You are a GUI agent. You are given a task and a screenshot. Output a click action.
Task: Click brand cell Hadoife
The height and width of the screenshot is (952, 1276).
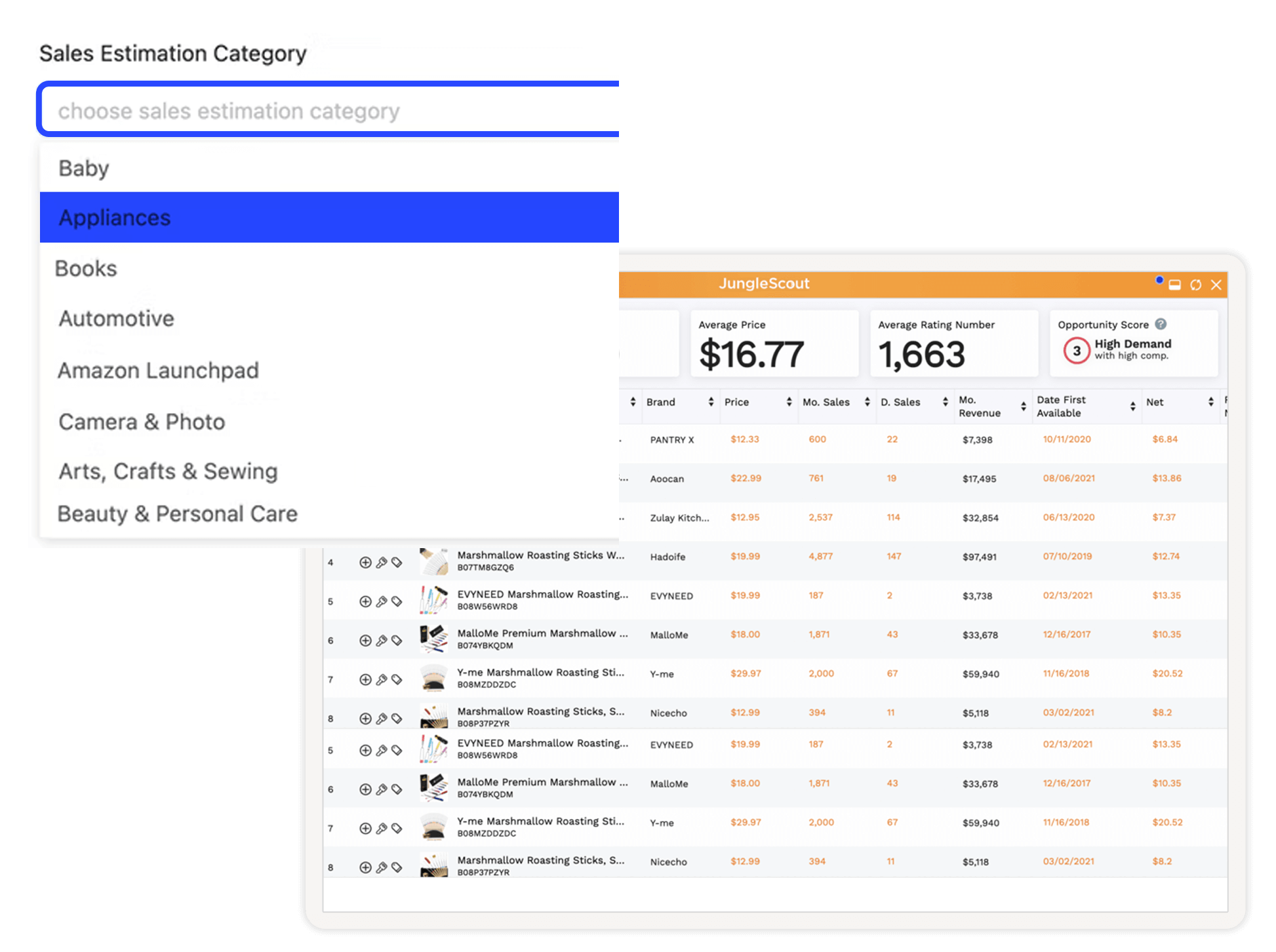[x=668, y=557]
